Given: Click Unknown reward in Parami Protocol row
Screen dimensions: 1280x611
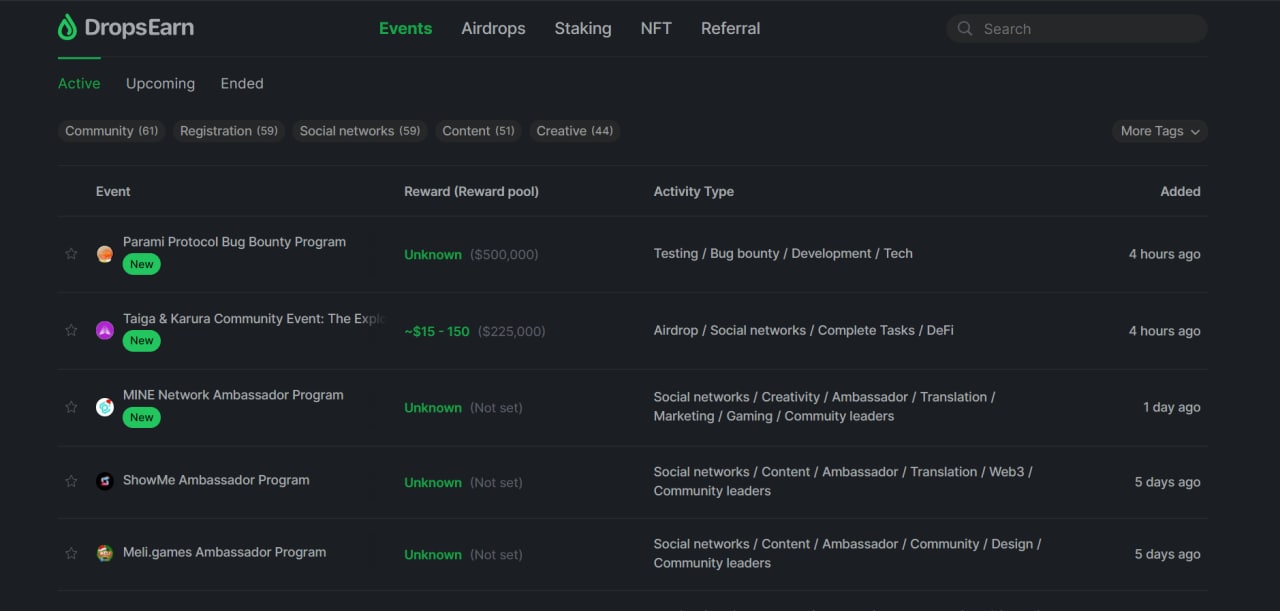Looking at the screenshot, I should [x=433, y=255].
